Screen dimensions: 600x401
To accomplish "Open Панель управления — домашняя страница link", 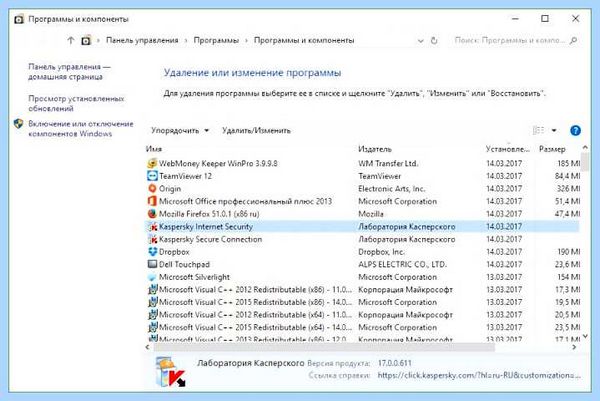I will [69, 72].
